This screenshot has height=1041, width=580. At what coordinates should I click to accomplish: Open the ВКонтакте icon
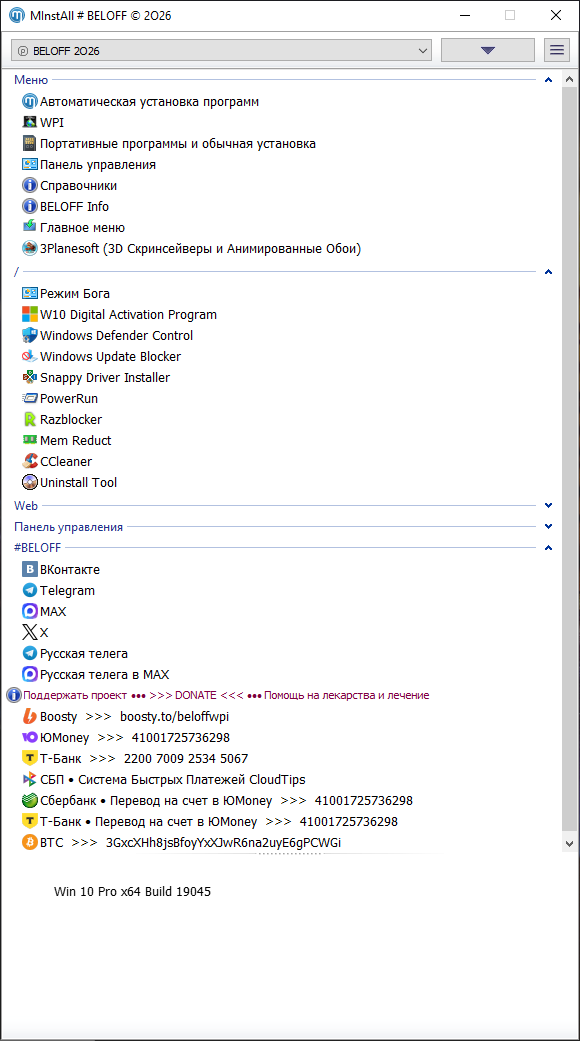pos(30,569)
